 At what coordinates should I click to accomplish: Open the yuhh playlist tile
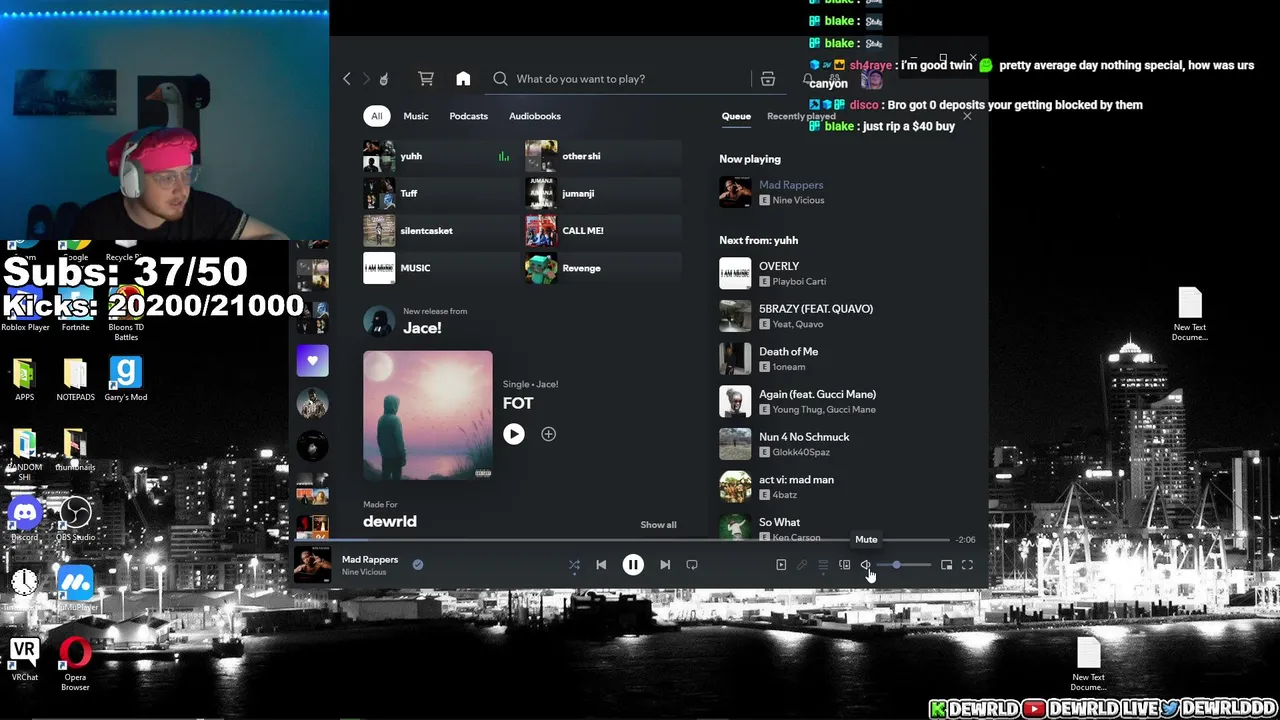click(440, 156)
